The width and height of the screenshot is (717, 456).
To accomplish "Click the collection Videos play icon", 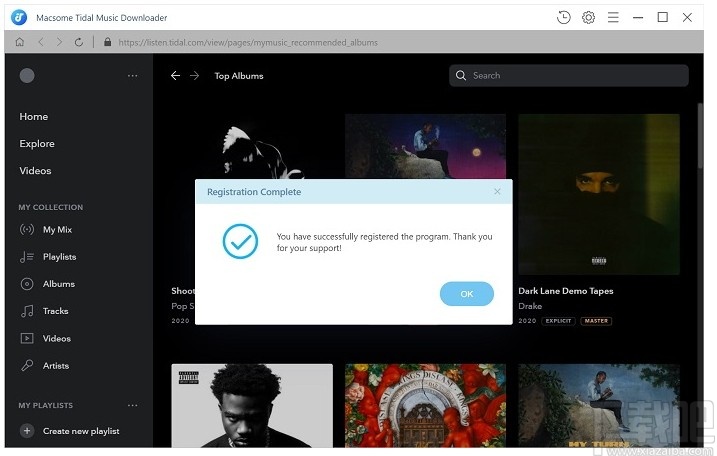I will [27, 338].
